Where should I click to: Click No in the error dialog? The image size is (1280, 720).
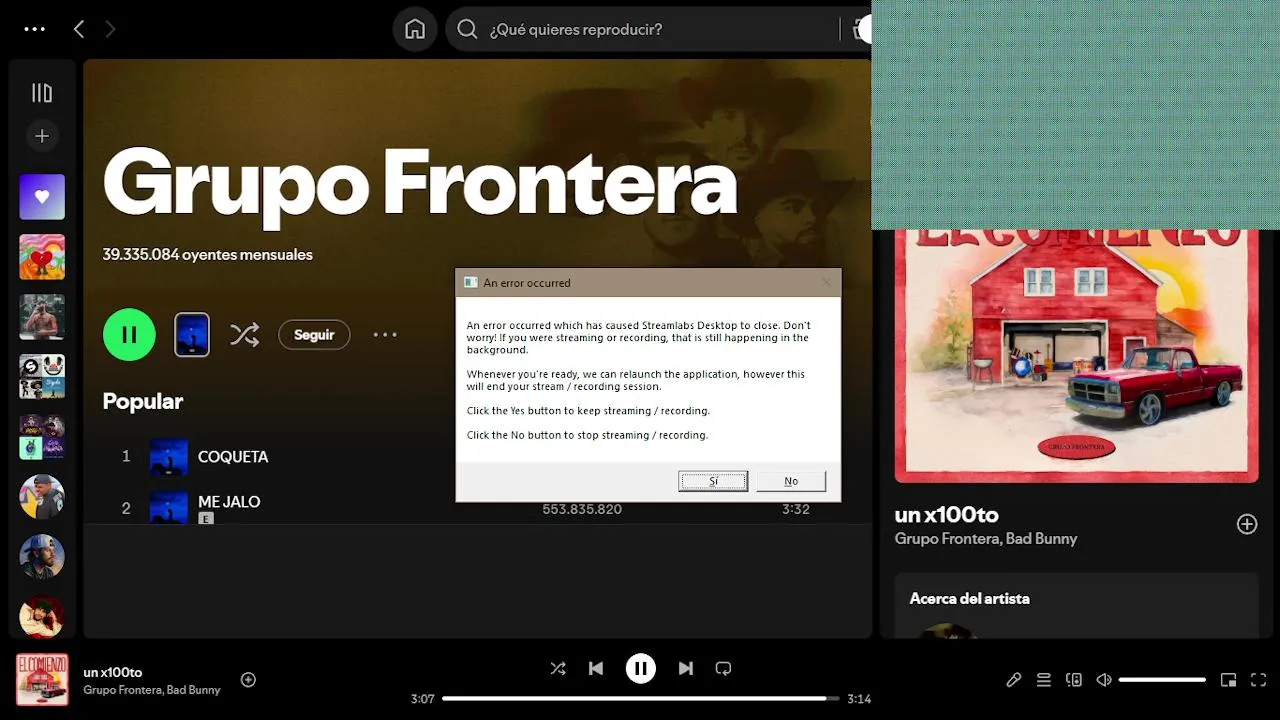click(791, 481)
